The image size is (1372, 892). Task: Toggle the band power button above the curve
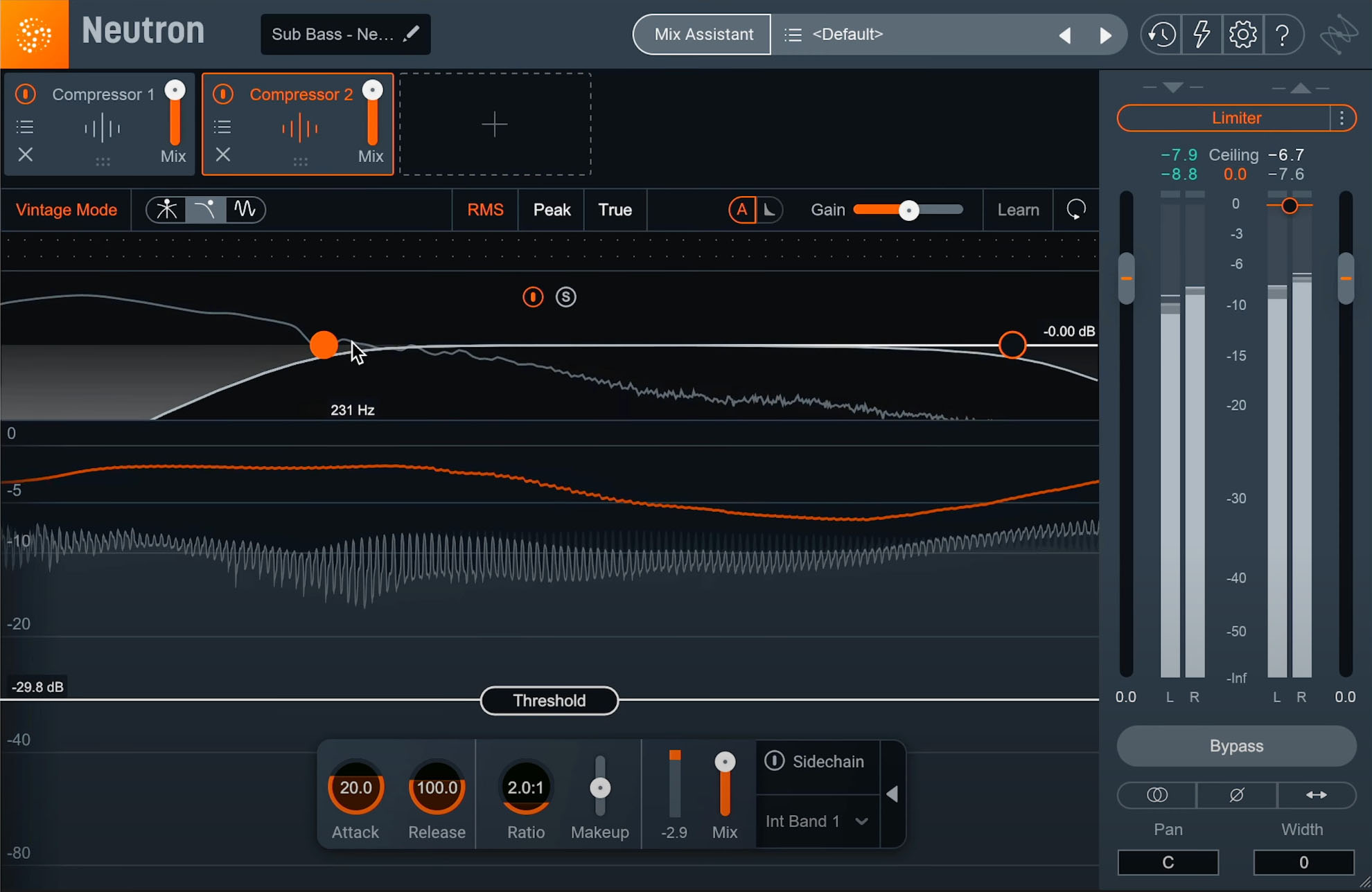tap(533, 297)
